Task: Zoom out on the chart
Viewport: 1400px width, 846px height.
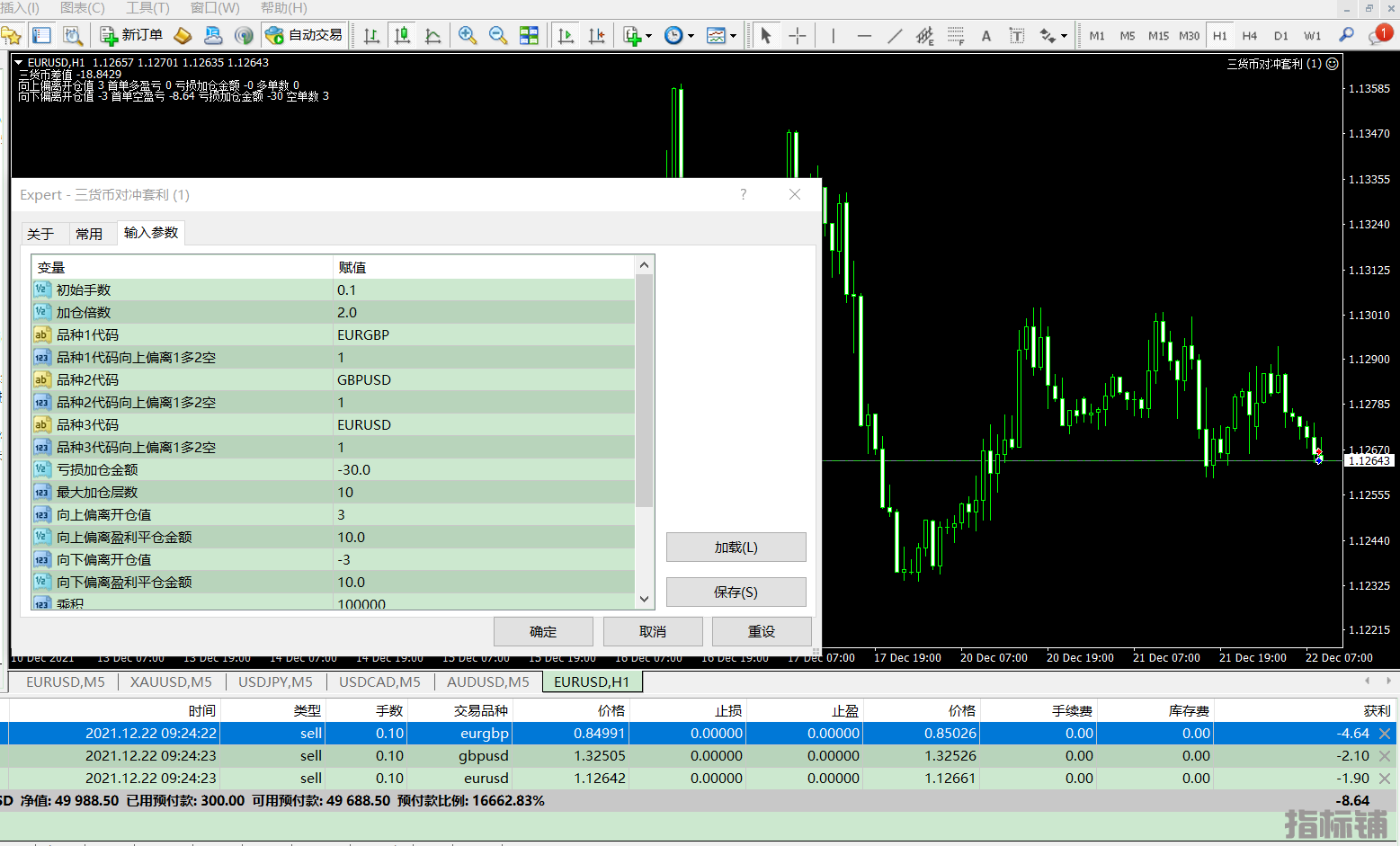Action: pos(498,35)
